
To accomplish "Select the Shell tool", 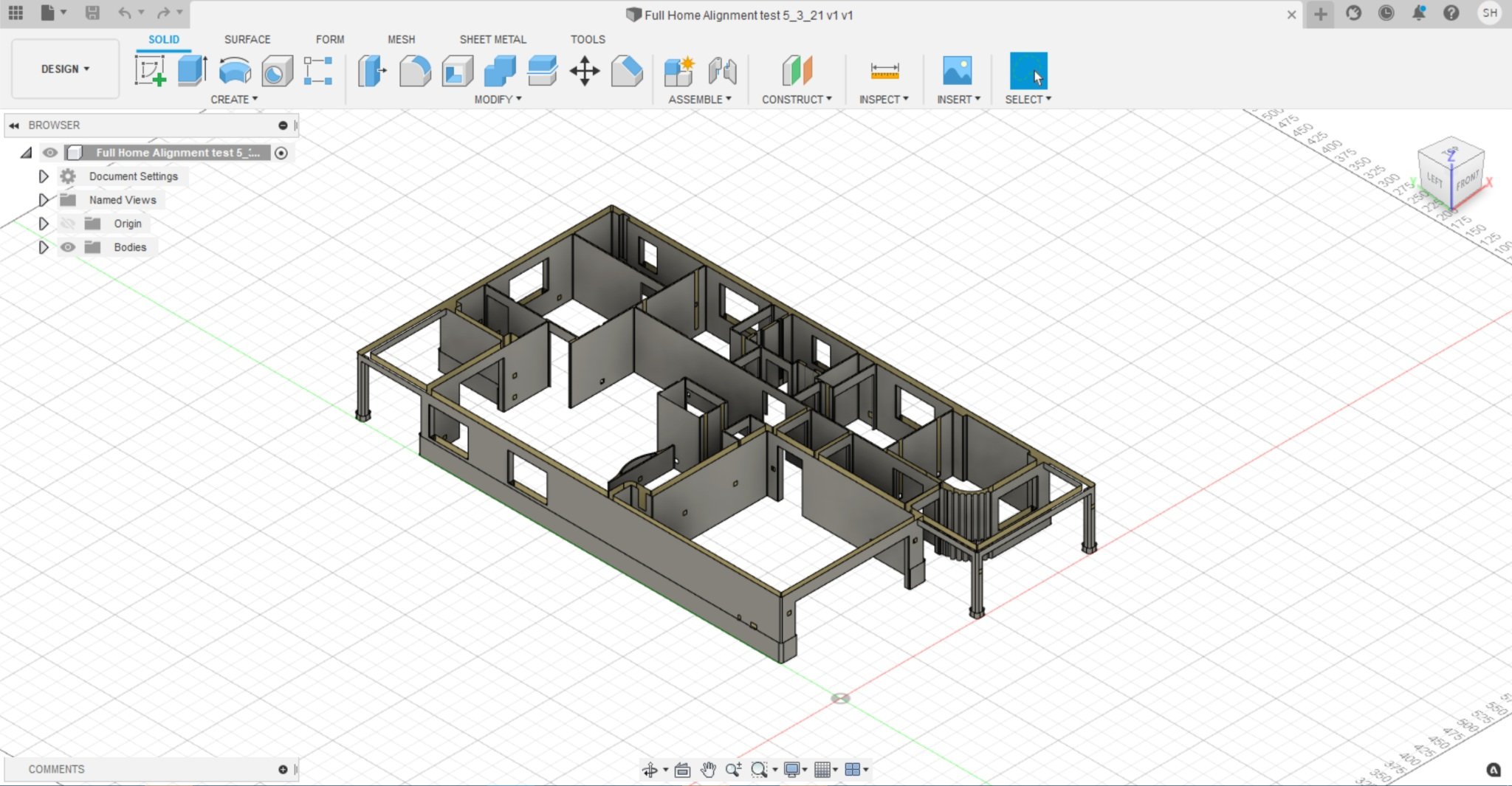I will (458, 71).
